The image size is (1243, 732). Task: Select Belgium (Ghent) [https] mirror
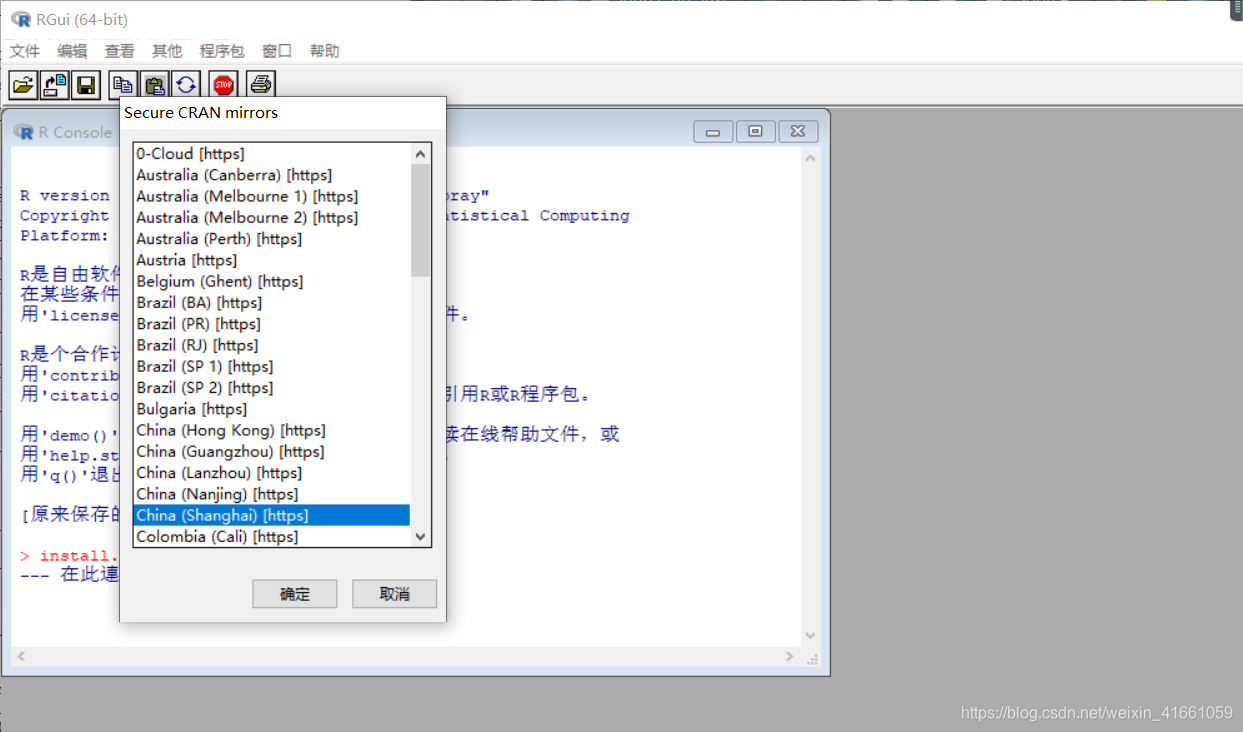(x=272, y=281)
